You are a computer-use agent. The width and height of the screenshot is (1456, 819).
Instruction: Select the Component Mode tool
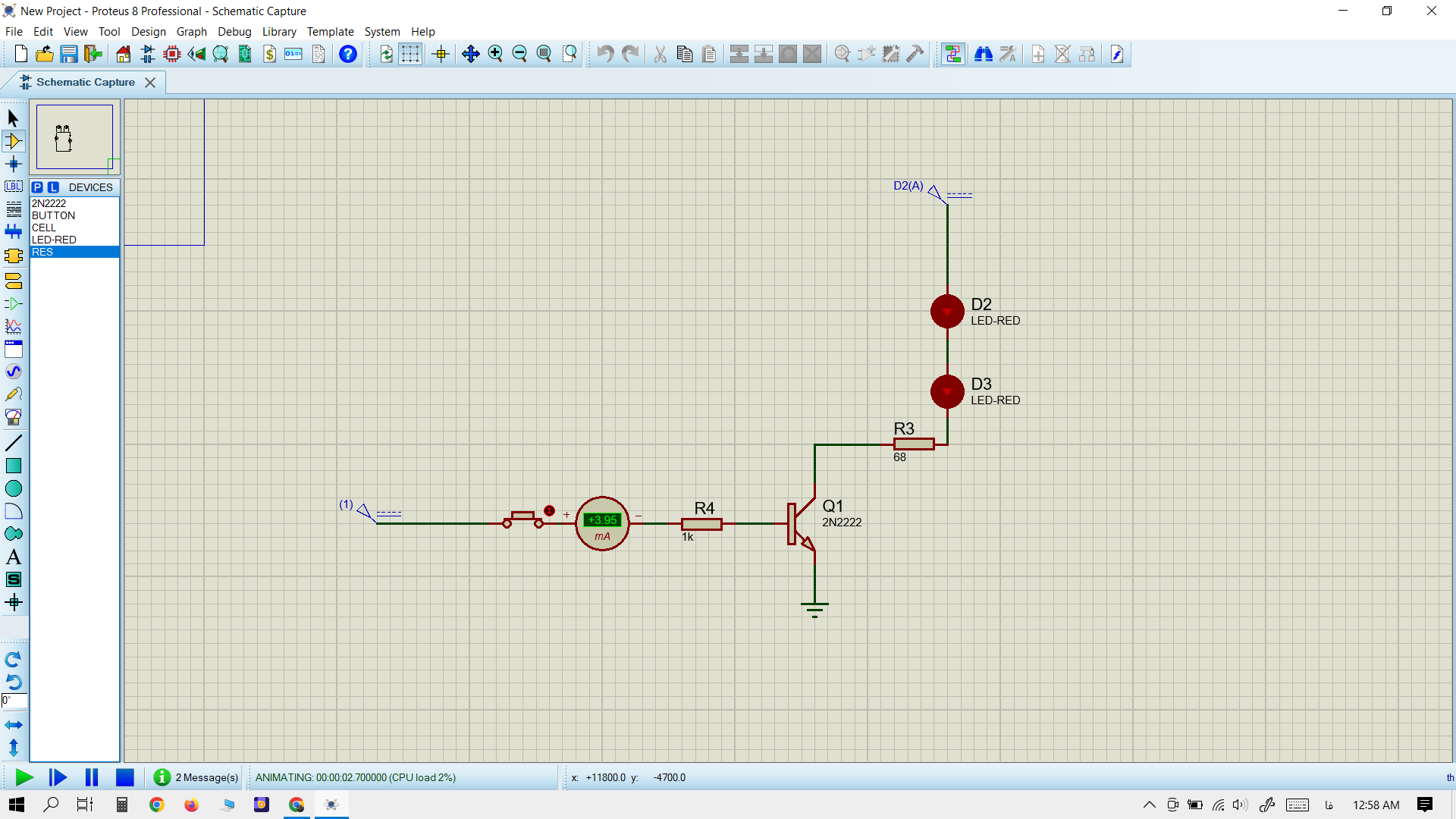click(x=13, y=141)
